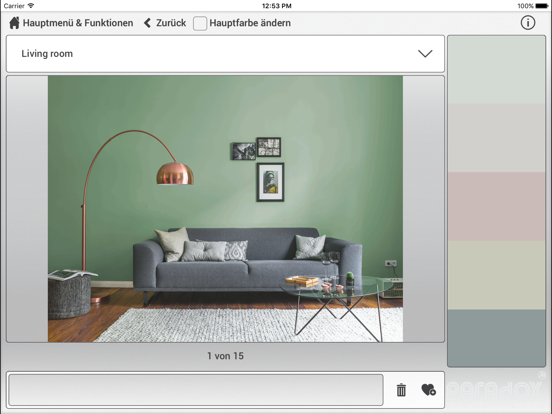Add to favorites with heart-plus icon
Image resolution: width=552 pixels, height=414 pixels.
(x=428, y=390)
